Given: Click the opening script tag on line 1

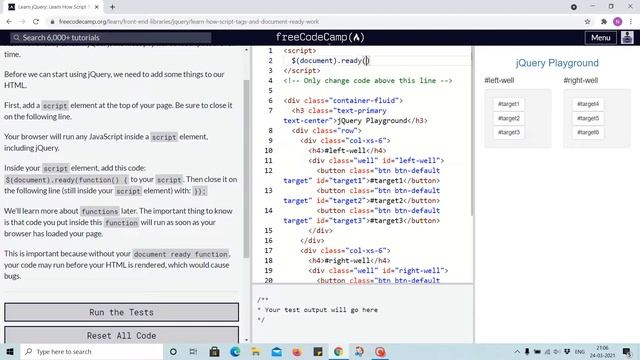Looking at the screenshot, I should [300, 51].
